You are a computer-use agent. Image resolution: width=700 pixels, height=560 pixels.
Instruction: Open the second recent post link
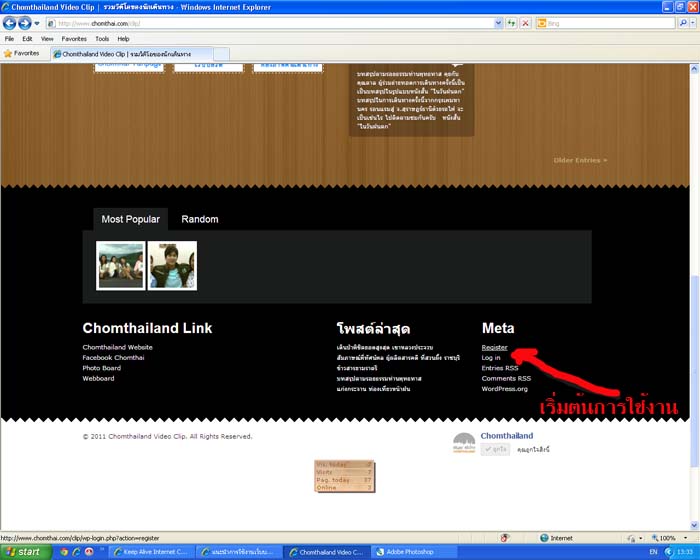(398, 358)
